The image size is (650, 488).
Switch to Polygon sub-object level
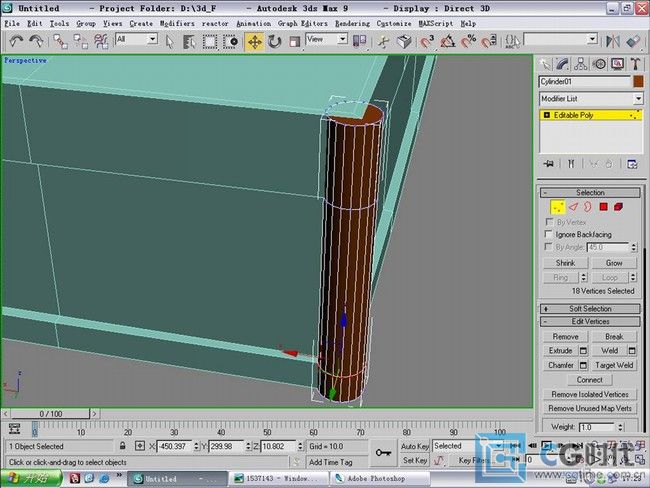[604, 207]
